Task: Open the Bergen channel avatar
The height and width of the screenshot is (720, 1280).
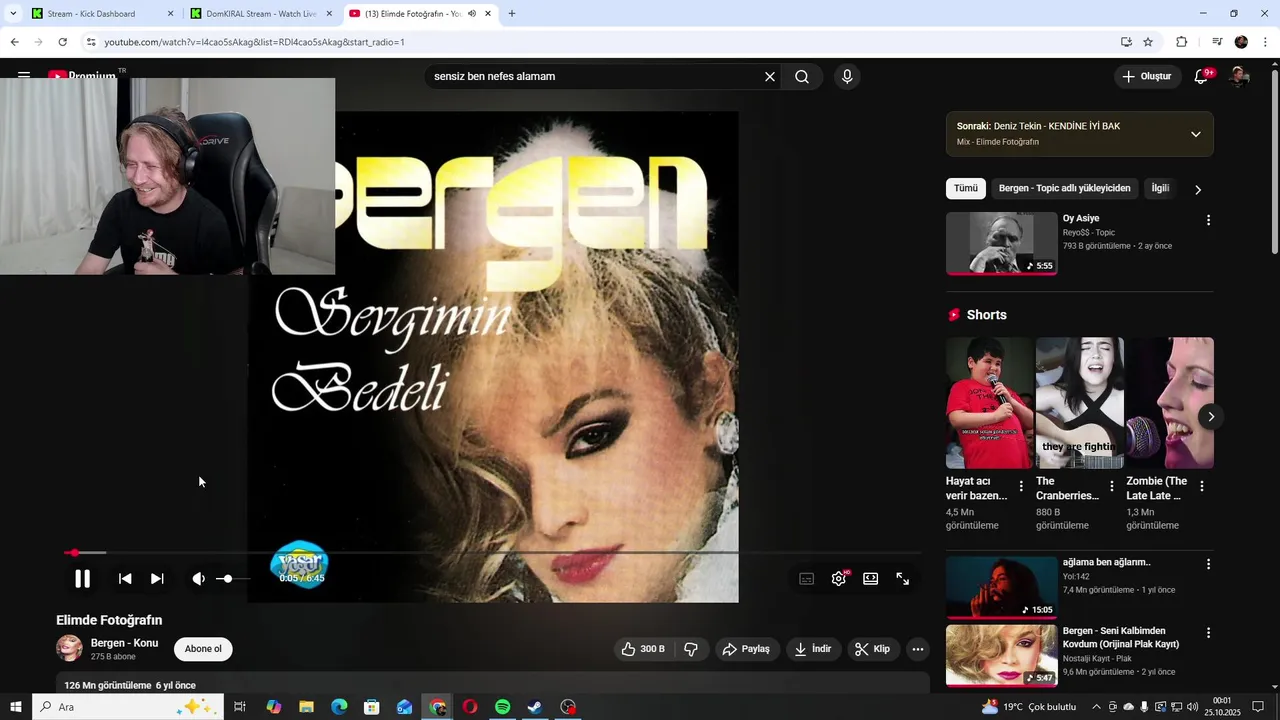Action: click(x=69, y=648)
